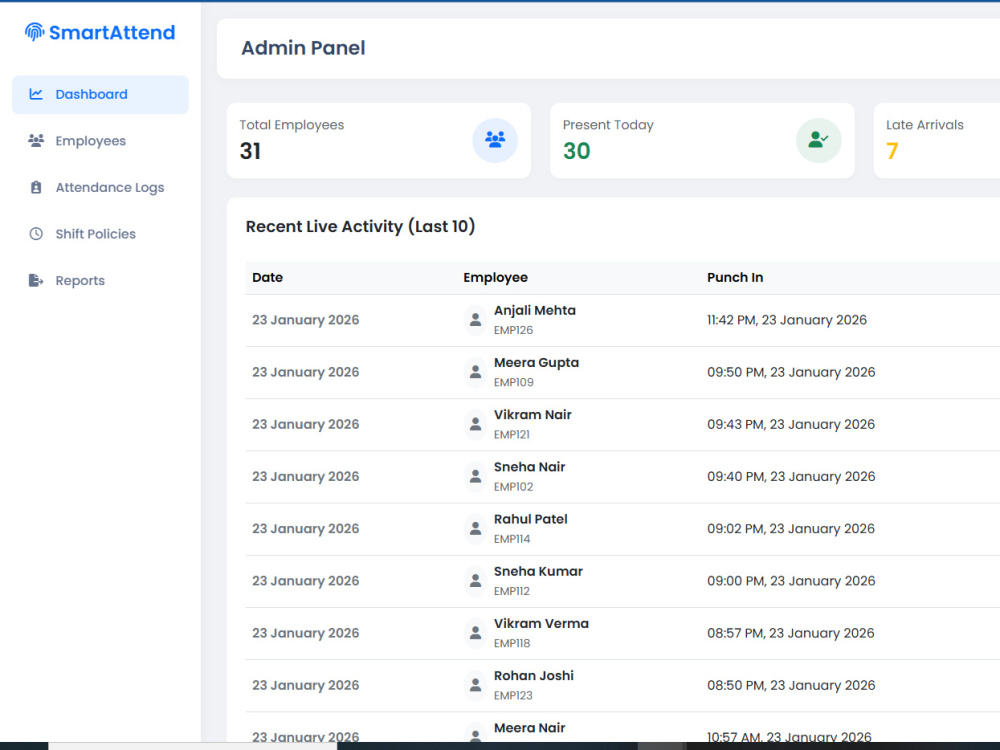Viewport: 1000px width, 750px height.
Task: Select employee name Sneha Kumar
Action: 538,572
